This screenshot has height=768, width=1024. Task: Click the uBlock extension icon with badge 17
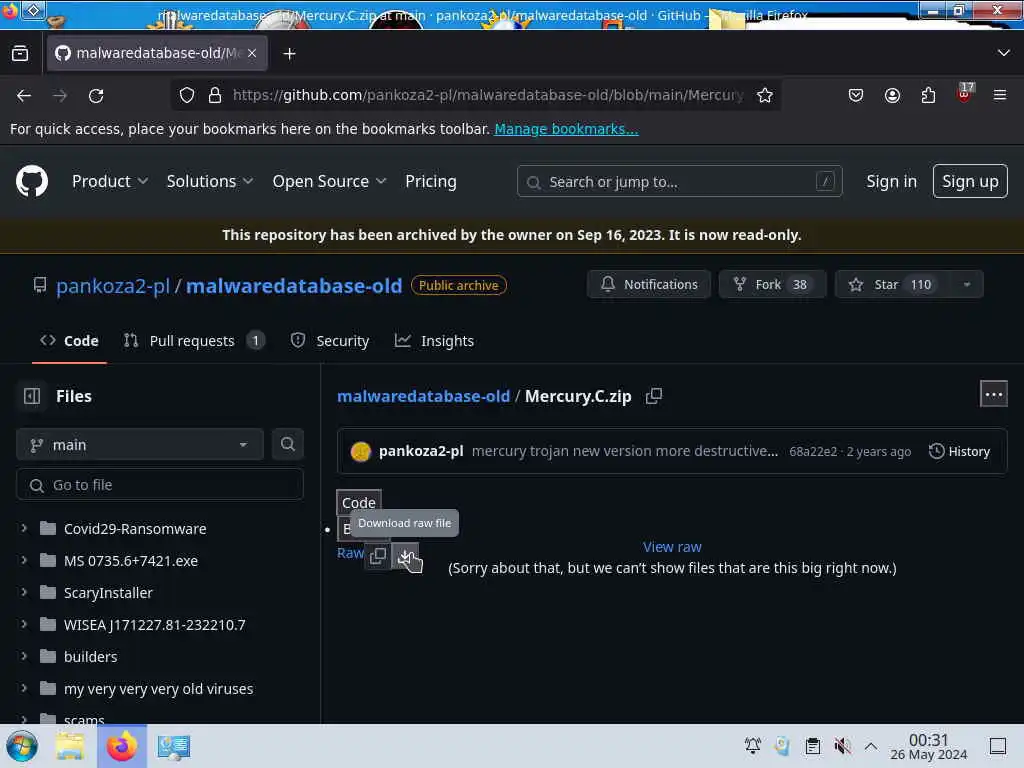(965, 93)
